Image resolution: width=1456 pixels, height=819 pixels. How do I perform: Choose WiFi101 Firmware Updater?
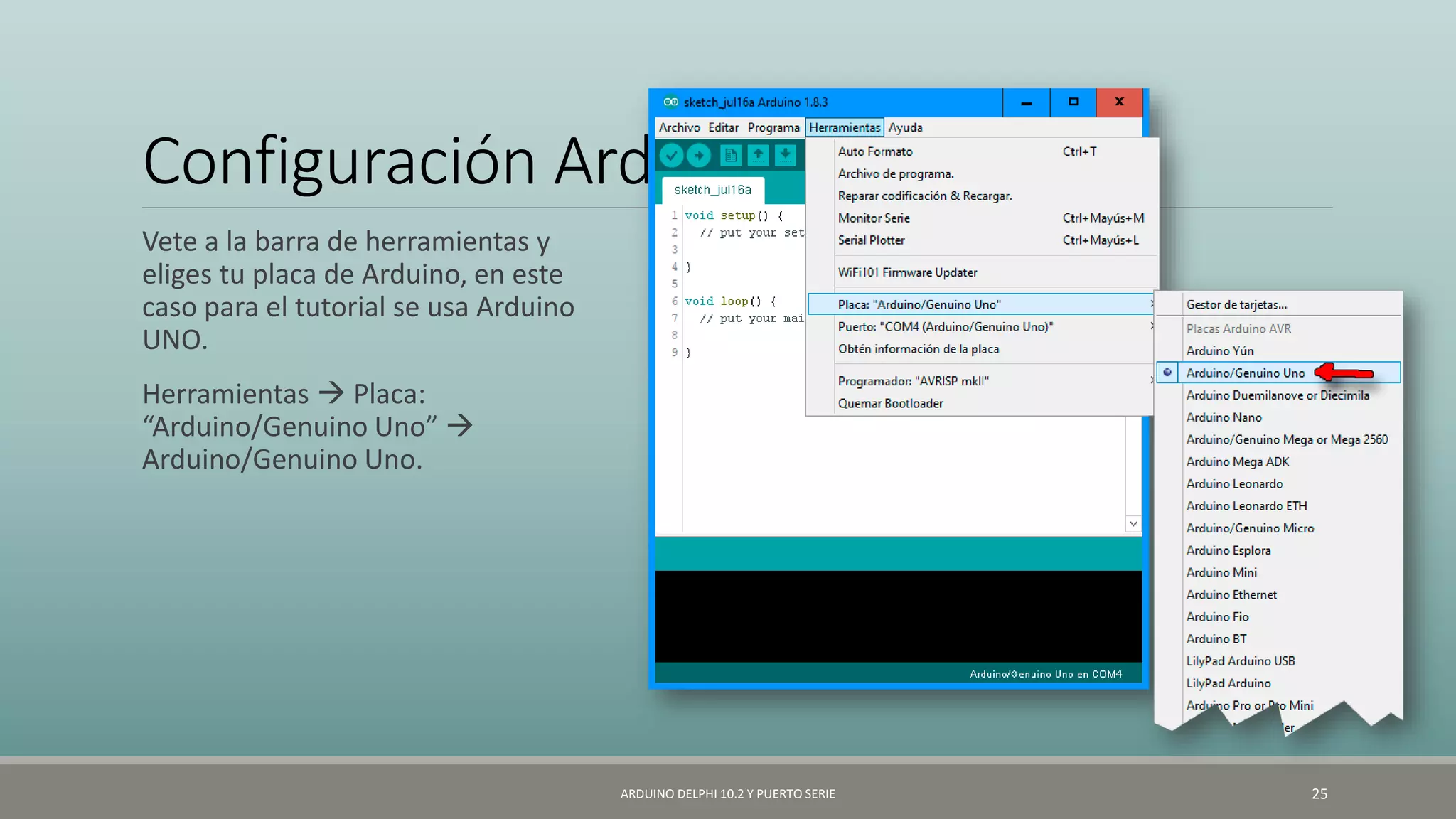981,272
